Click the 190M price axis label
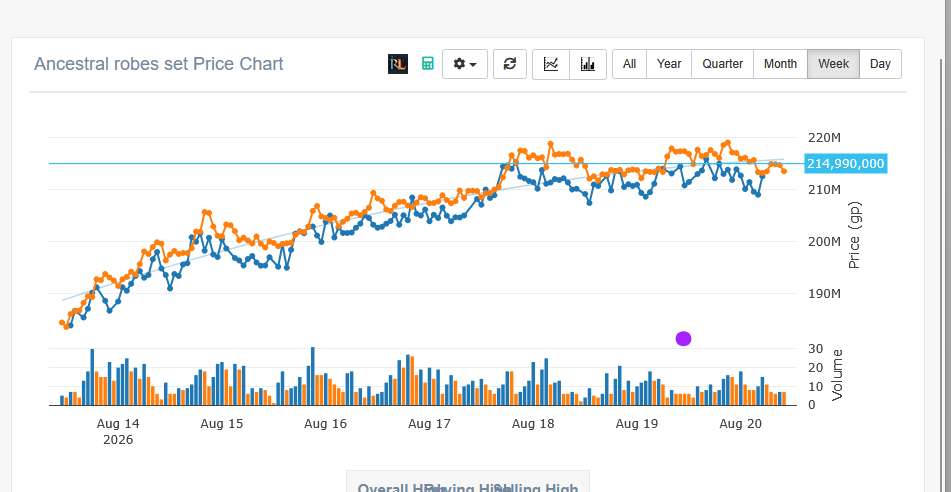The width and height of the screenshot is (951, 492). (824, 294)
